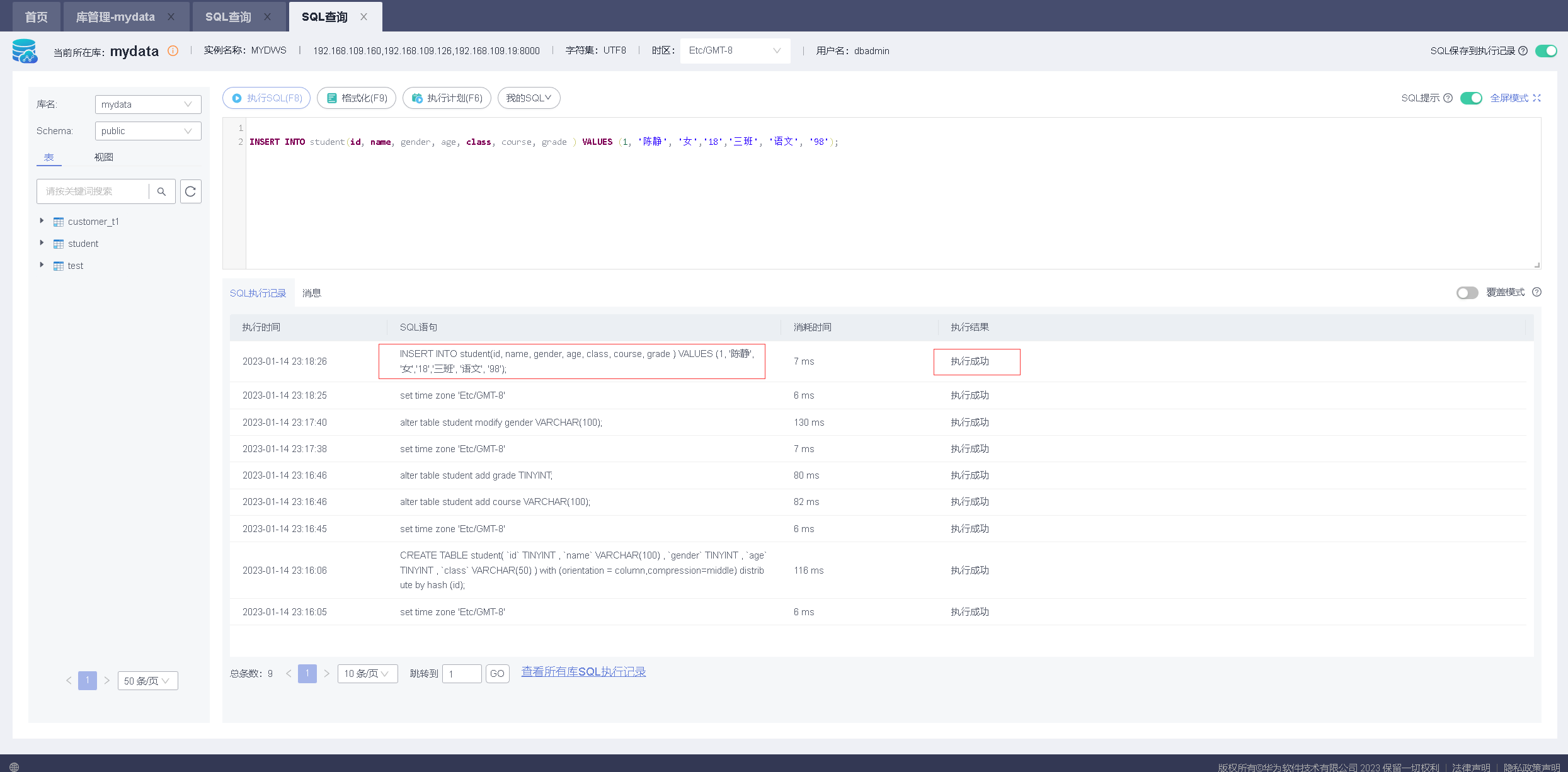Click the 跳转到 page number input field
Image resolution: width=1568 pixels, height=772 pixels.
tap(462, 674)
